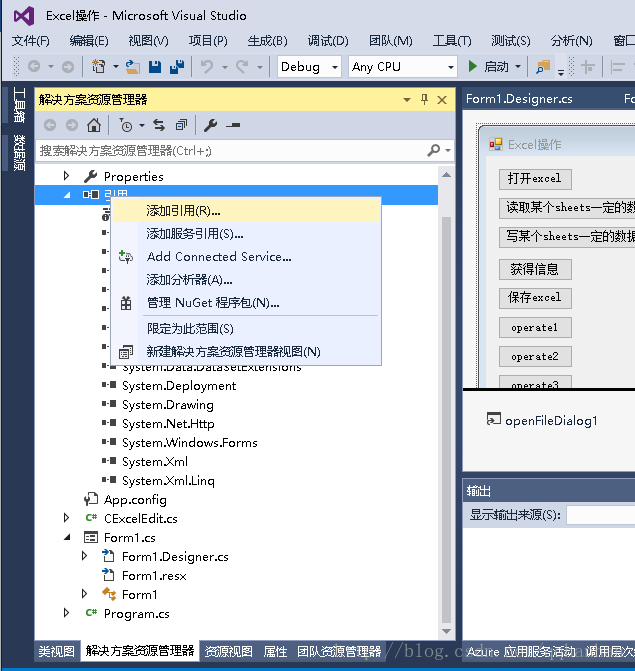Click the operate2 button on form
Viewport: 635px width, 671px height.
535,356
